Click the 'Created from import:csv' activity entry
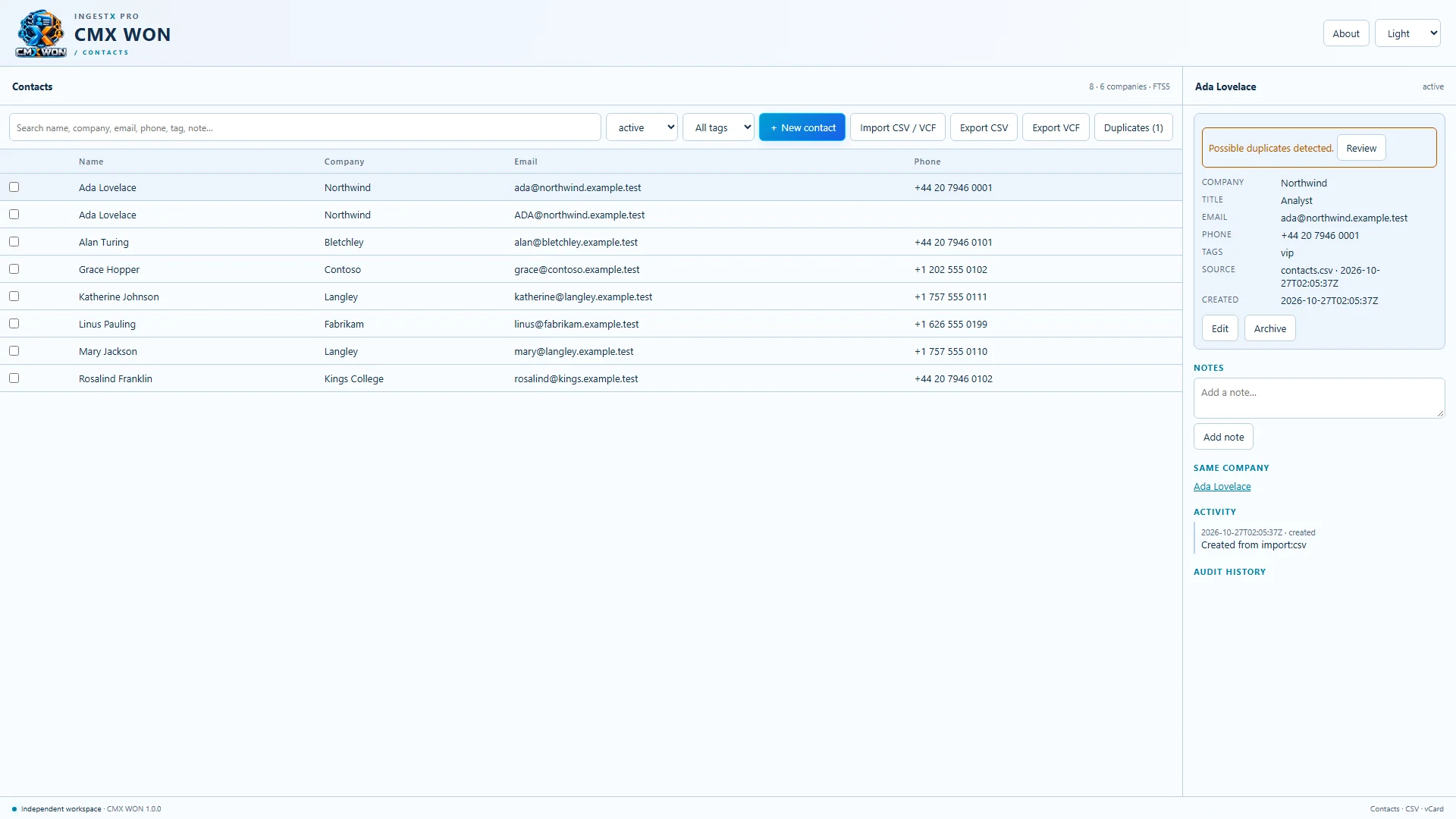The height and width of the screenshot is (819, 1456). [1254, 544]
